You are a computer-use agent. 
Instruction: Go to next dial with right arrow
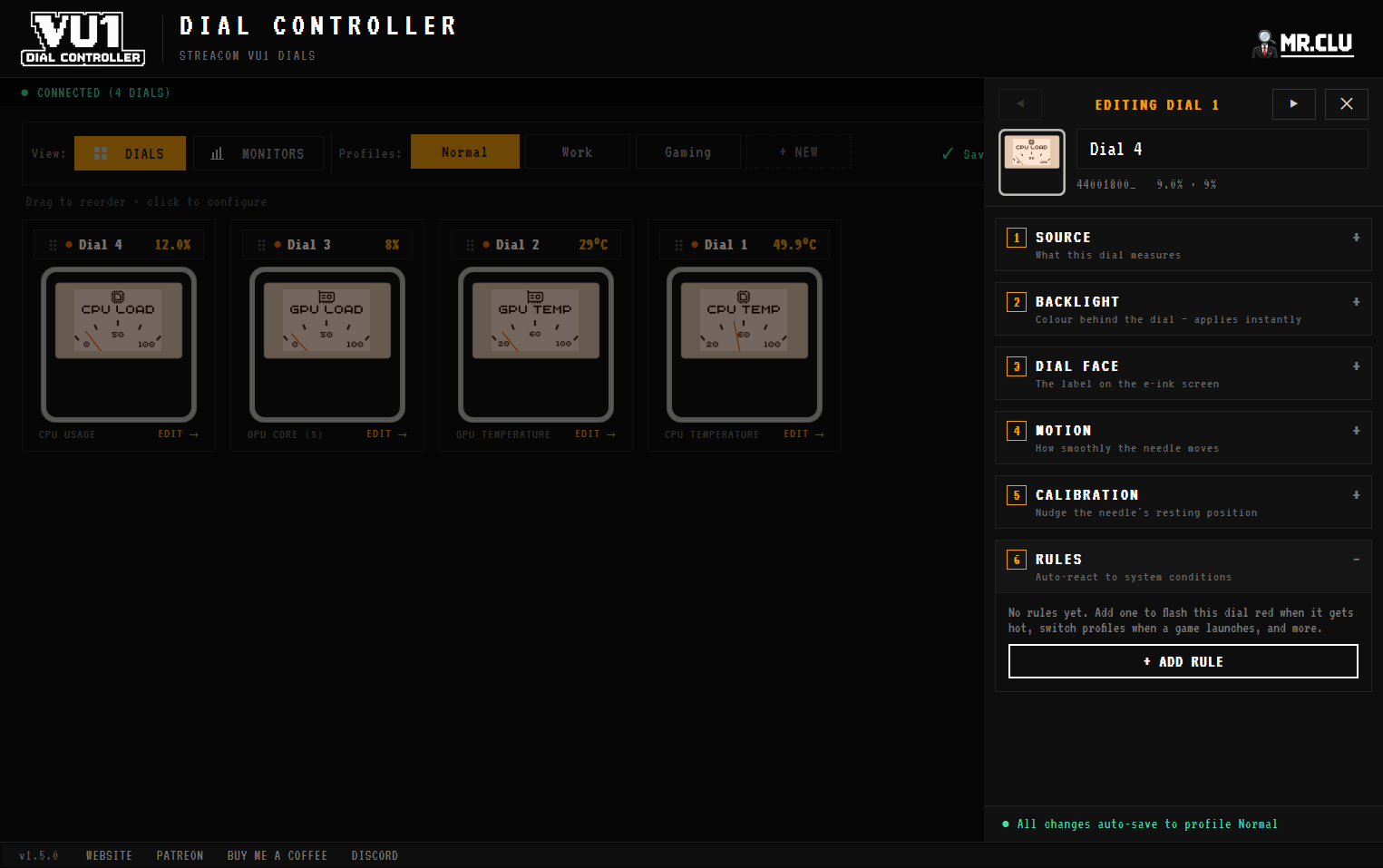coord(1294,104)
